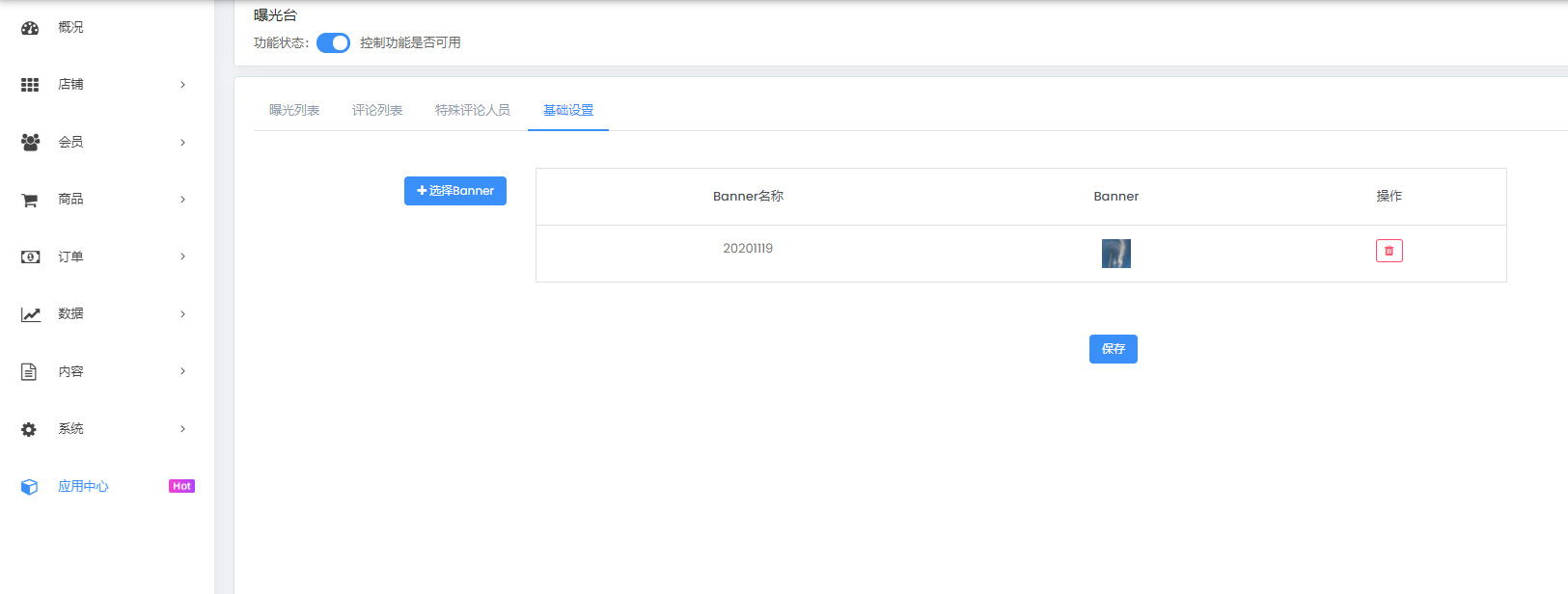This screenshot has width=1568, height=594.
Task: Click the 曝光台 page title
Action: [275, 15]
